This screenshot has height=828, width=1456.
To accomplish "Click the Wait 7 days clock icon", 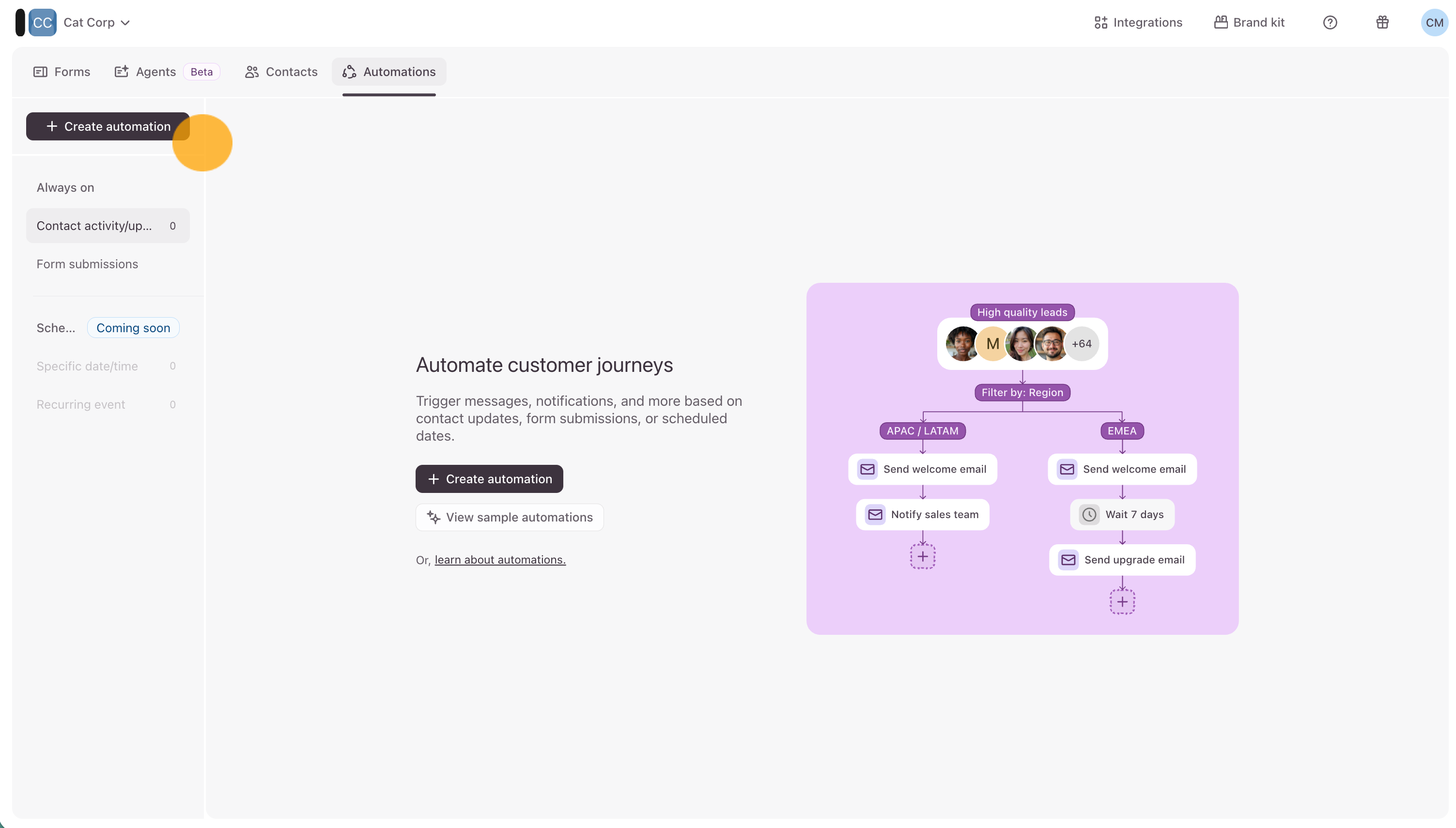I will 1089,515.
